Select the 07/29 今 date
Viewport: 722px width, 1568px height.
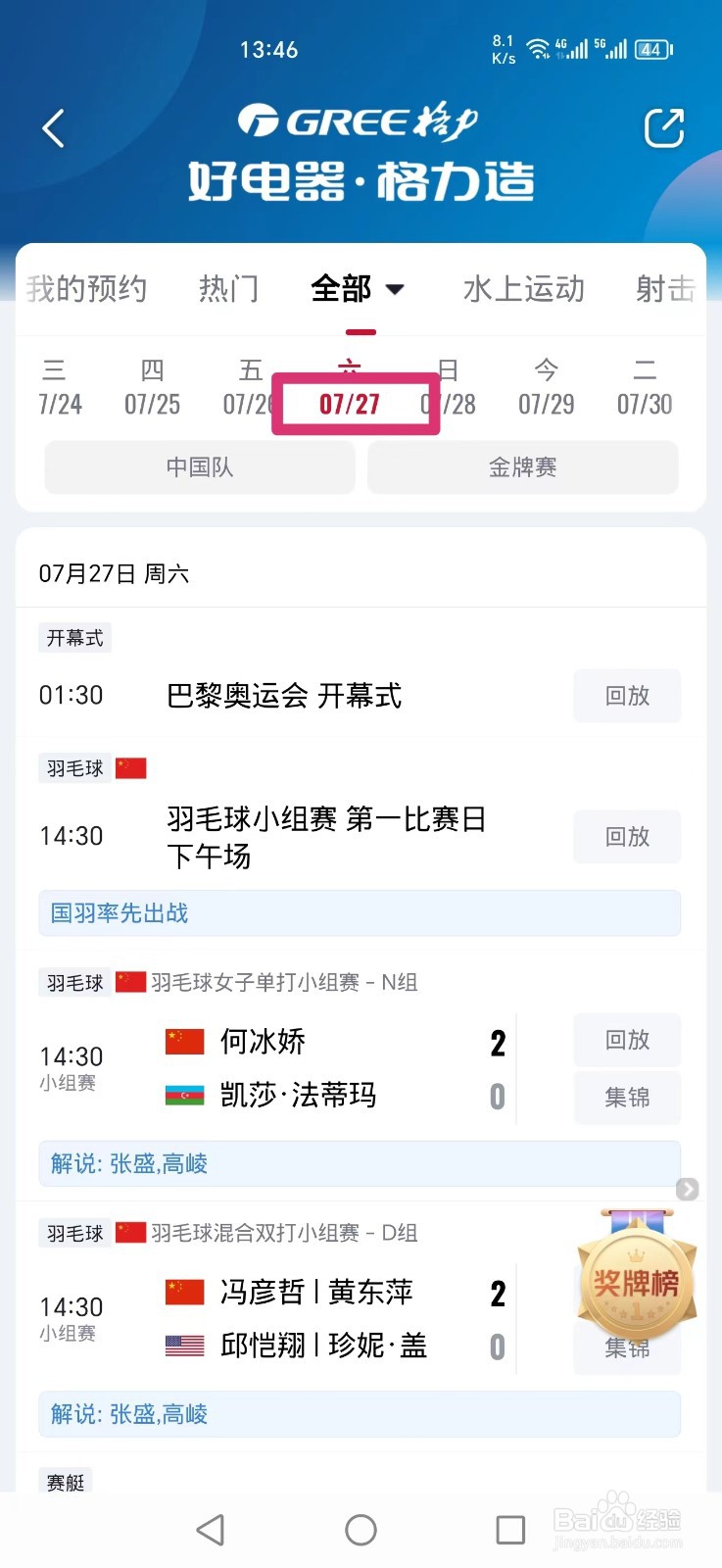pos(547,388)
